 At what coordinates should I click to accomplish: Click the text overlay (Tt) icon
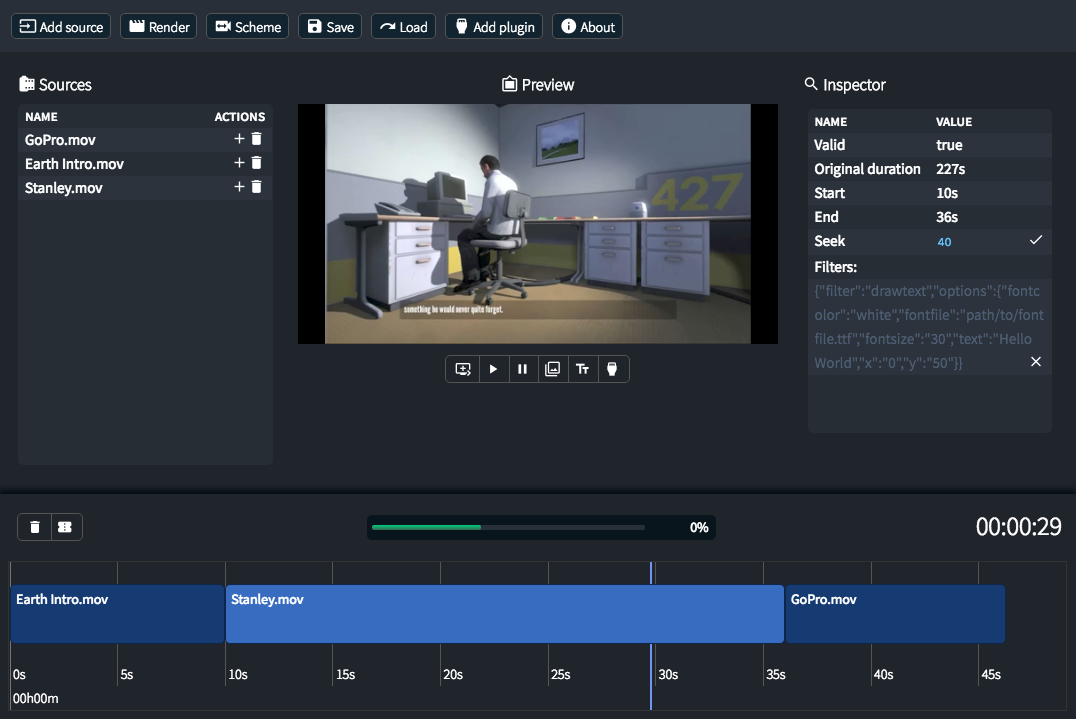583,369
